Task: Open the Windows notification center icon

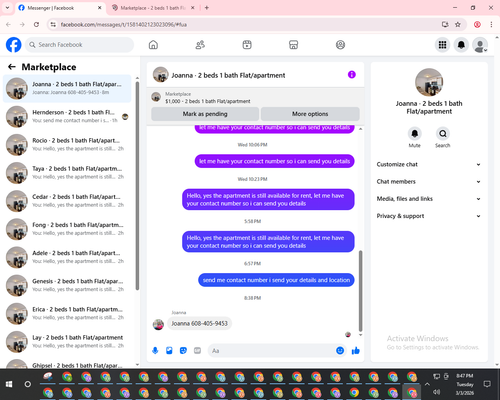Action: click(x=487, y=384)
